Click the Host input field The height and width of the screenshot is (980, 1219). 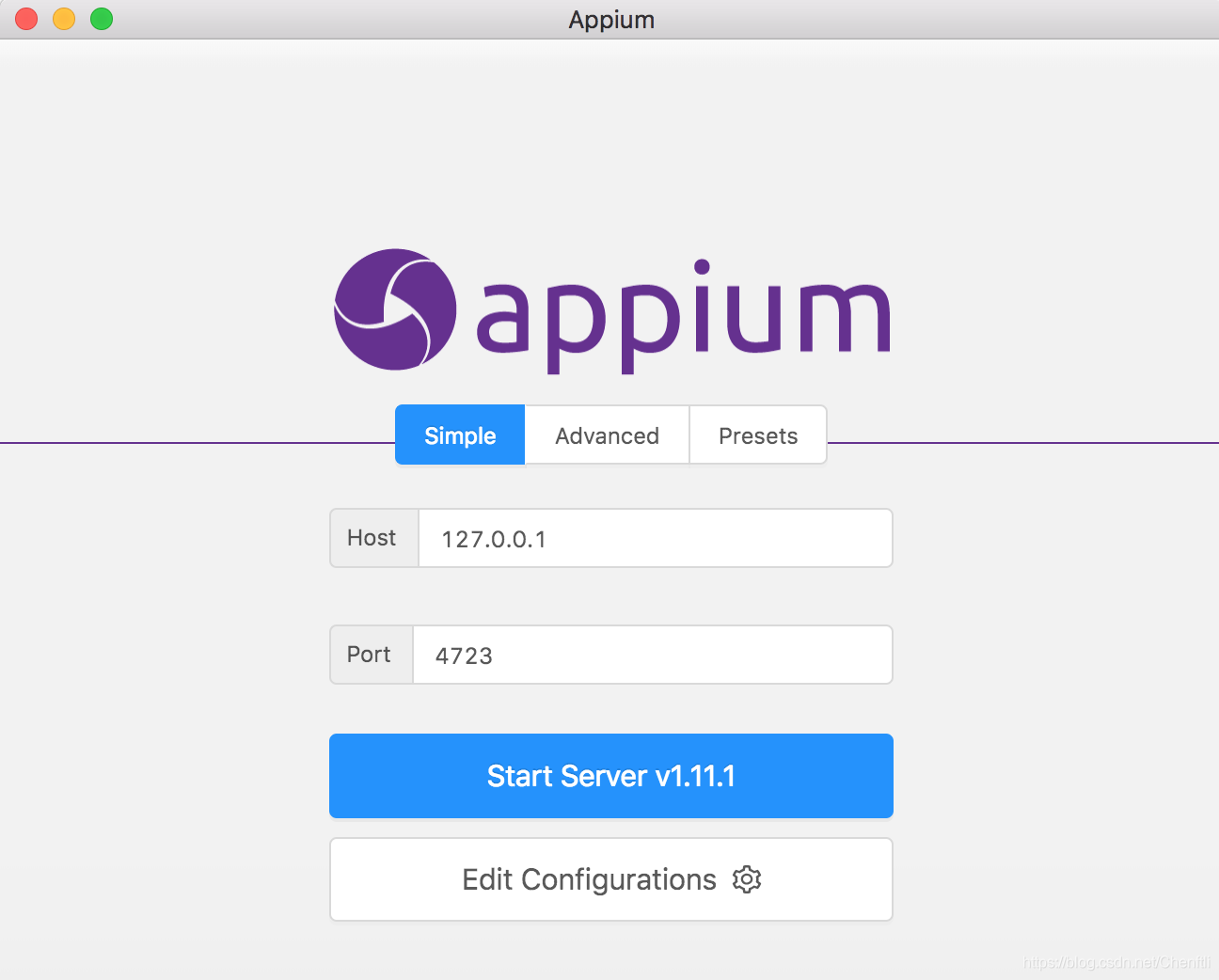[656, 538]
